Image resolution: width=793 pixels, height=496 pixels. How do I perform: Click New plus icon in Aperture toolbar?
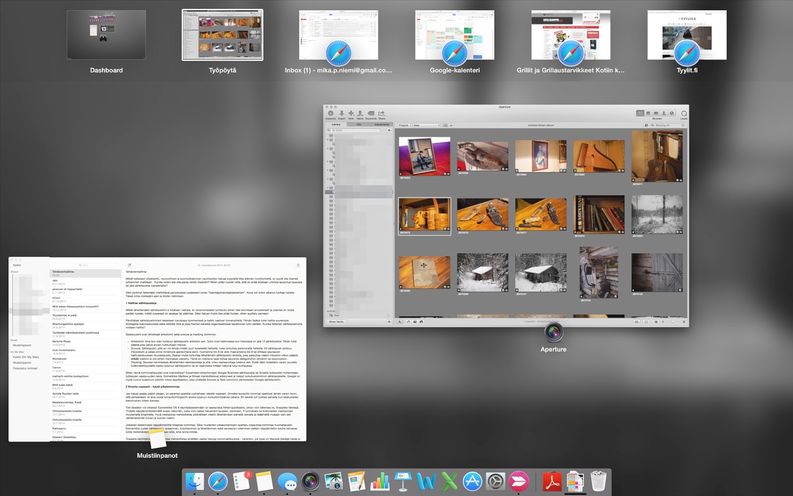[351, 114]
